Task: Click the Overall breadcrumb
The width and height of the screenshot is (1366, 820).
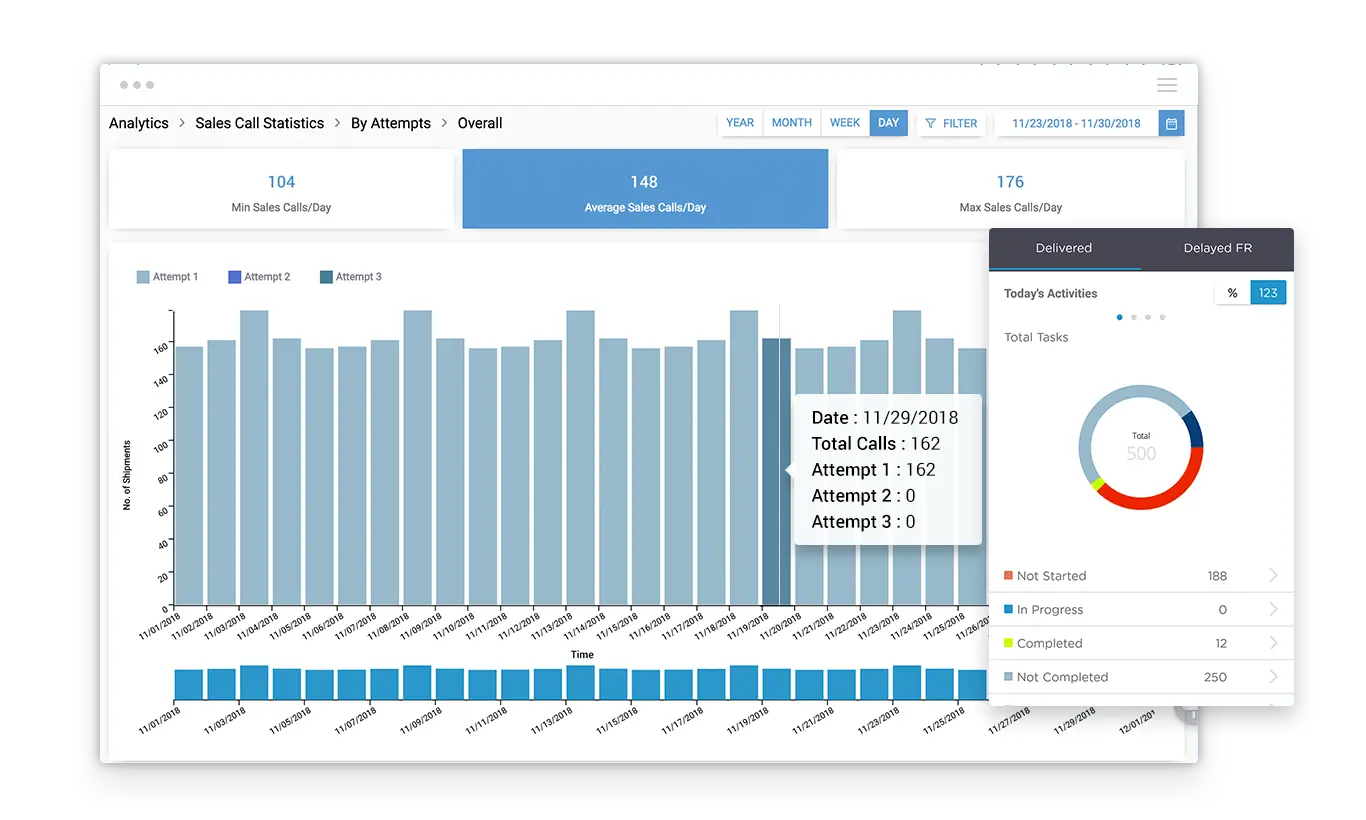Action: click(480, 123)
